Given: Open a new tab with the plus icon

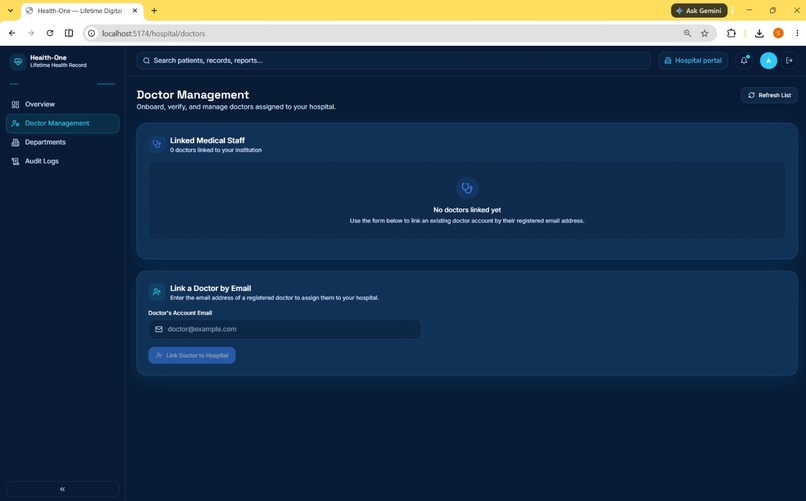Looking at the screenshot, I should point(154,10).
